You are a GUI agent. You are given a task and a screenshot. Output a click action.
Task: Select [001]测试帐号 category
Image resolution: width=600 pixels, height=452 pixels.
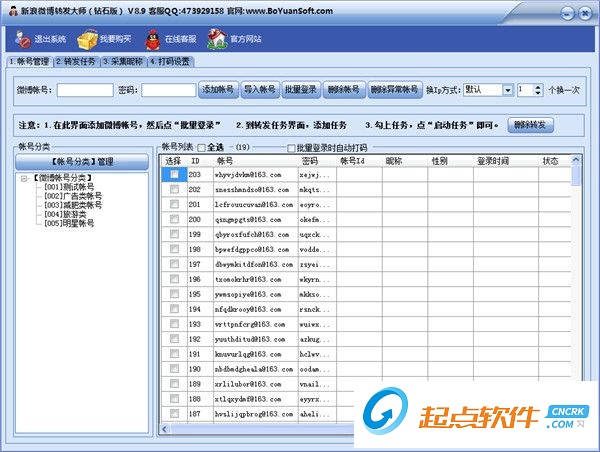pyautogui.click(x=69, y=187)
